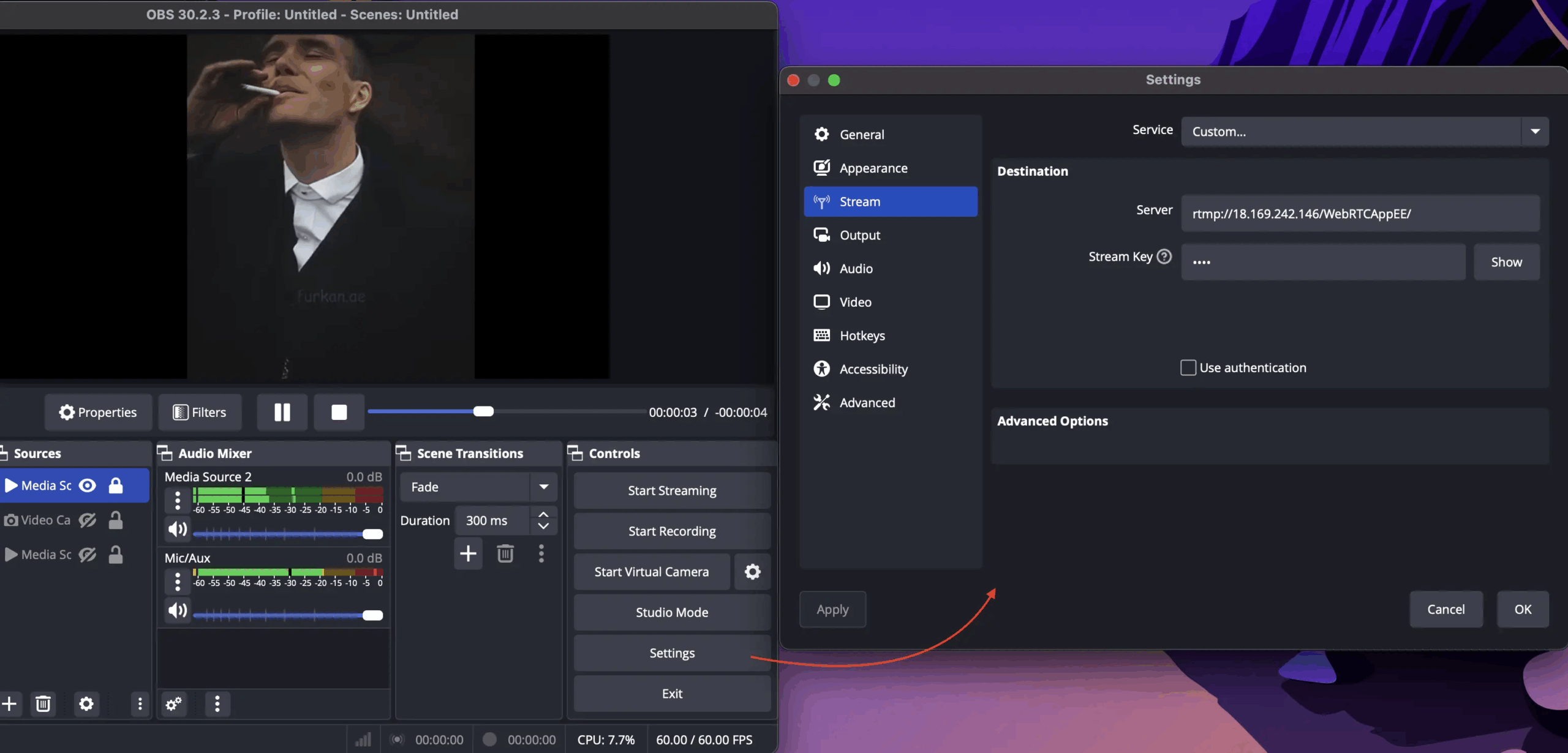Cancel the Settings dialog
This screenshot has width=1568, height=753.
[x=1446, y=609]
